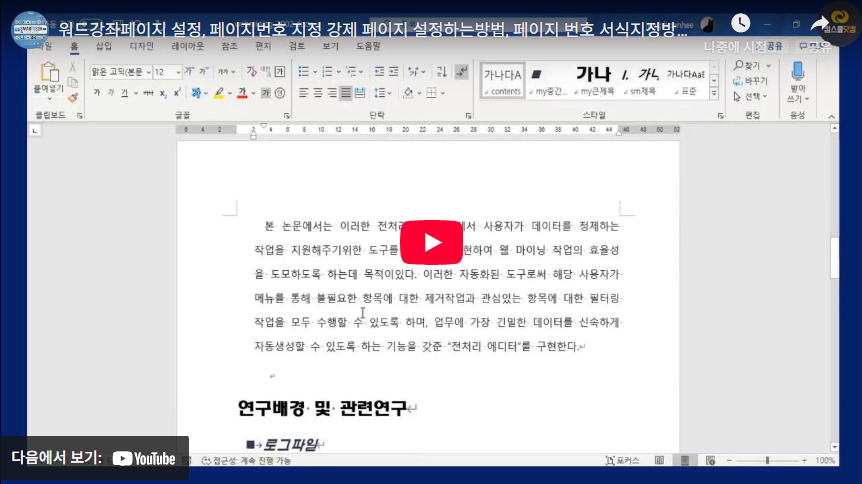This screenshot has width=862, height=484.
Task: Click the YouTube share arrow icon
Action: coord(820,24)
